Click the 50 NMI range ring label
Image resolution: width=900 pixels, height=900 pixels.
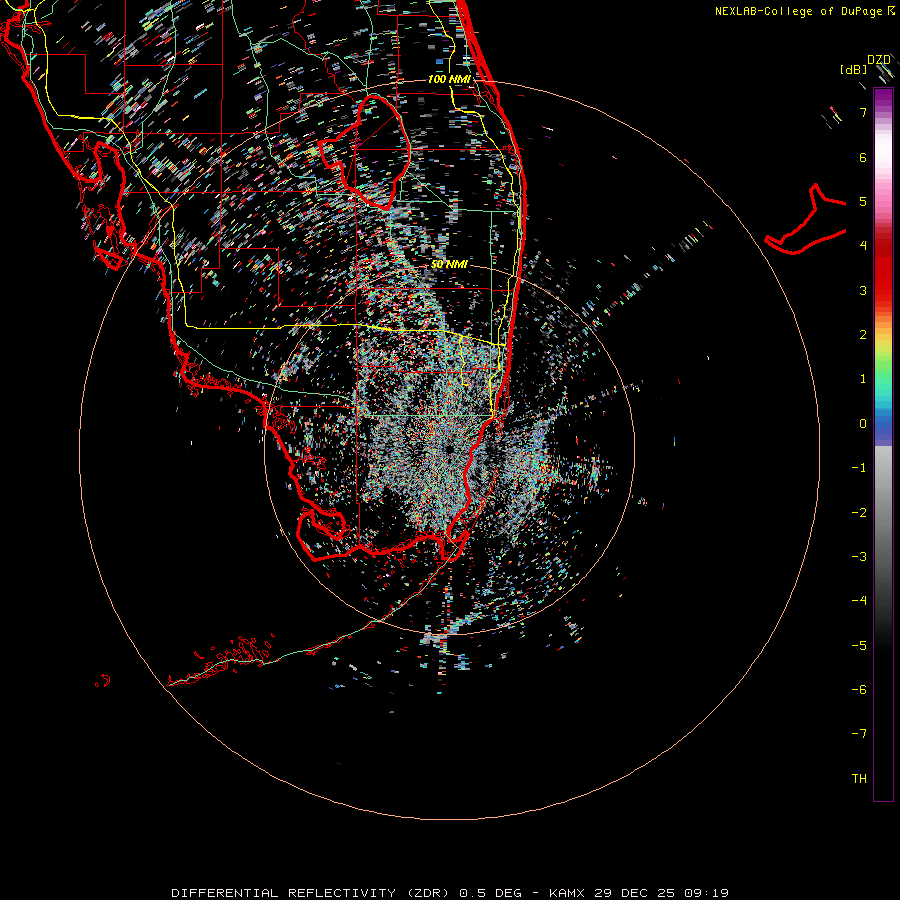click(x=449, y=264)
